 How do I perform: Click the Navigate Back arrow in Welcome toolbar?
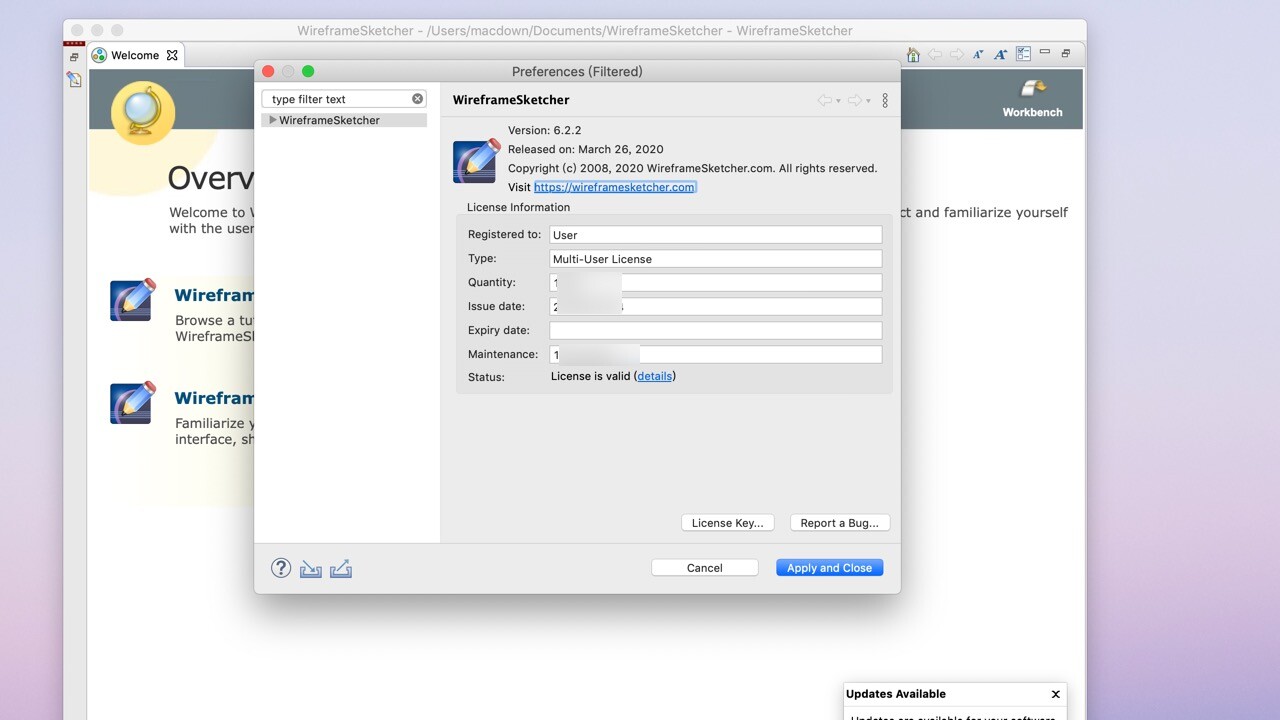point(935,55)
